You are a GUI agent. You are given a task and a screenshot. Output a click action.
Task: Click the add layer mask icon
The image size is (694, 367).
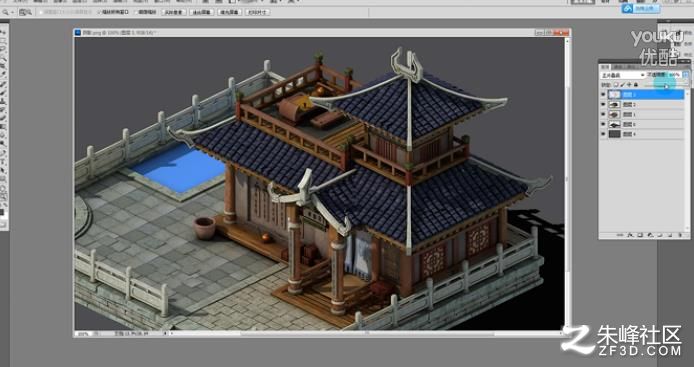click(640, 235)
